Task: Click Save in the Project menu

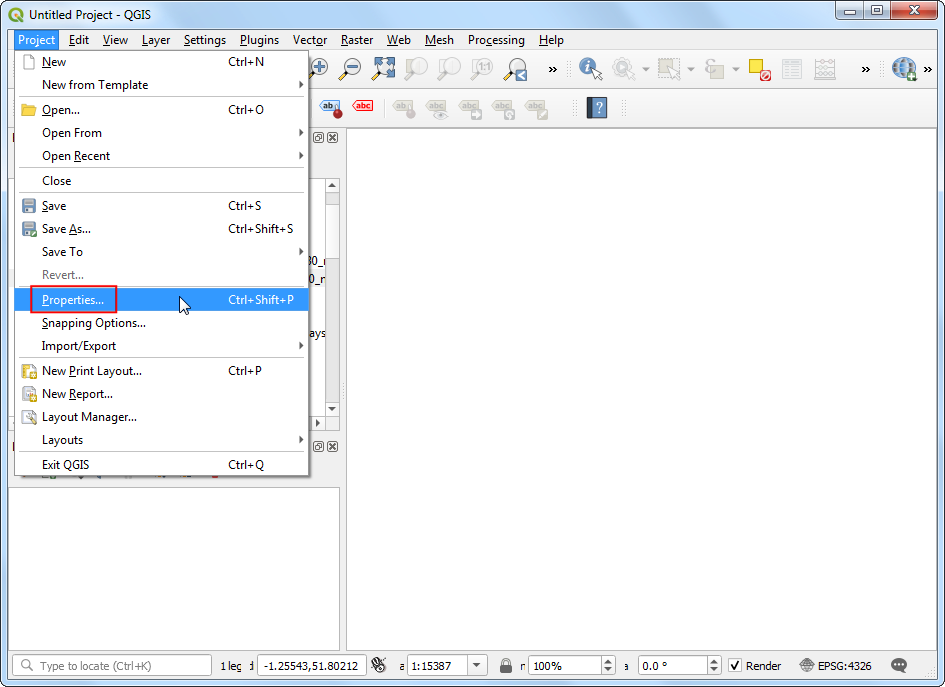Action: [x=162, y=206]
